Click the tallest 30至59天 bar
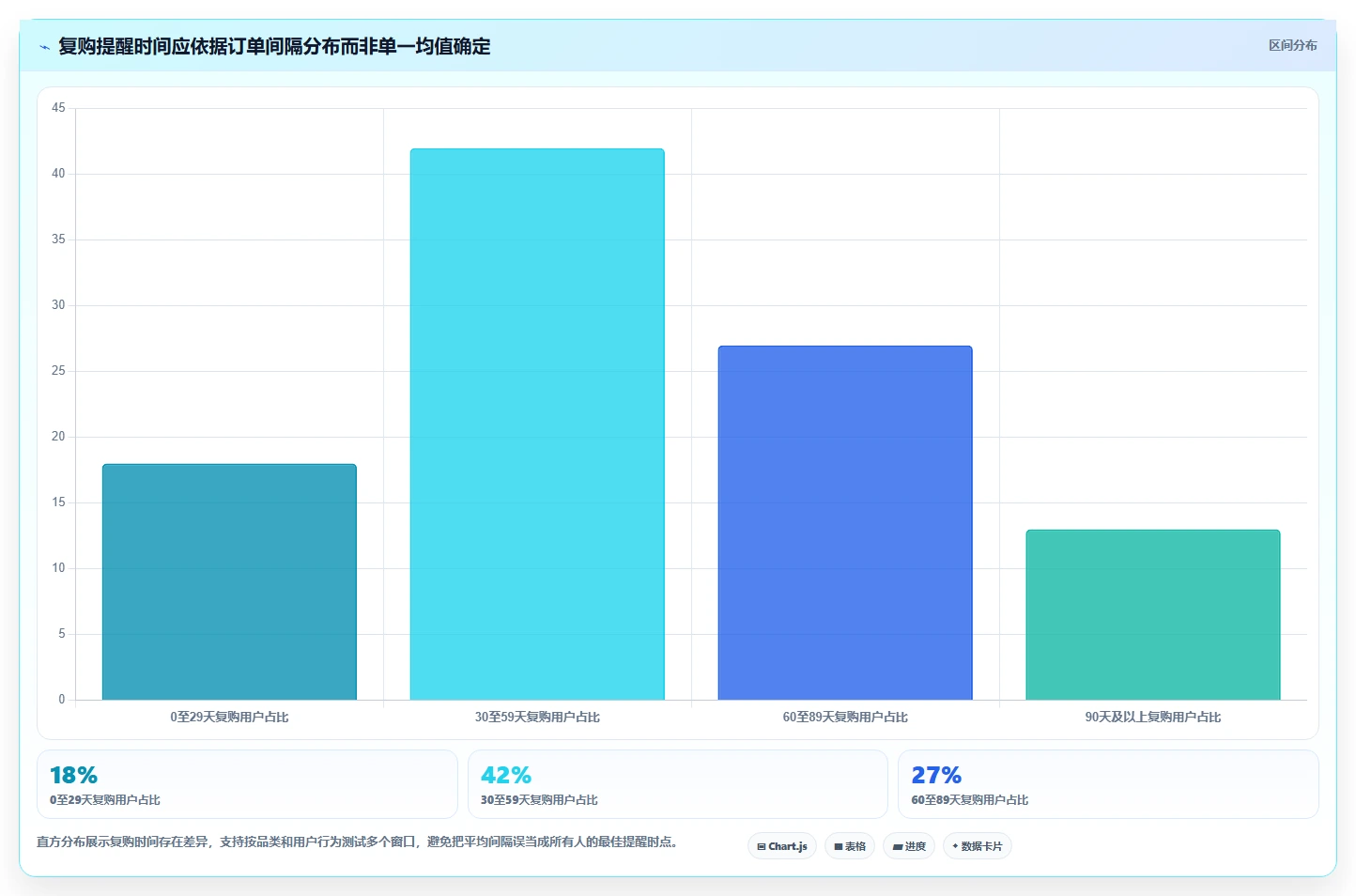Image resolution: width=1356 pixels, height=896 pixels. coord(537,424)
